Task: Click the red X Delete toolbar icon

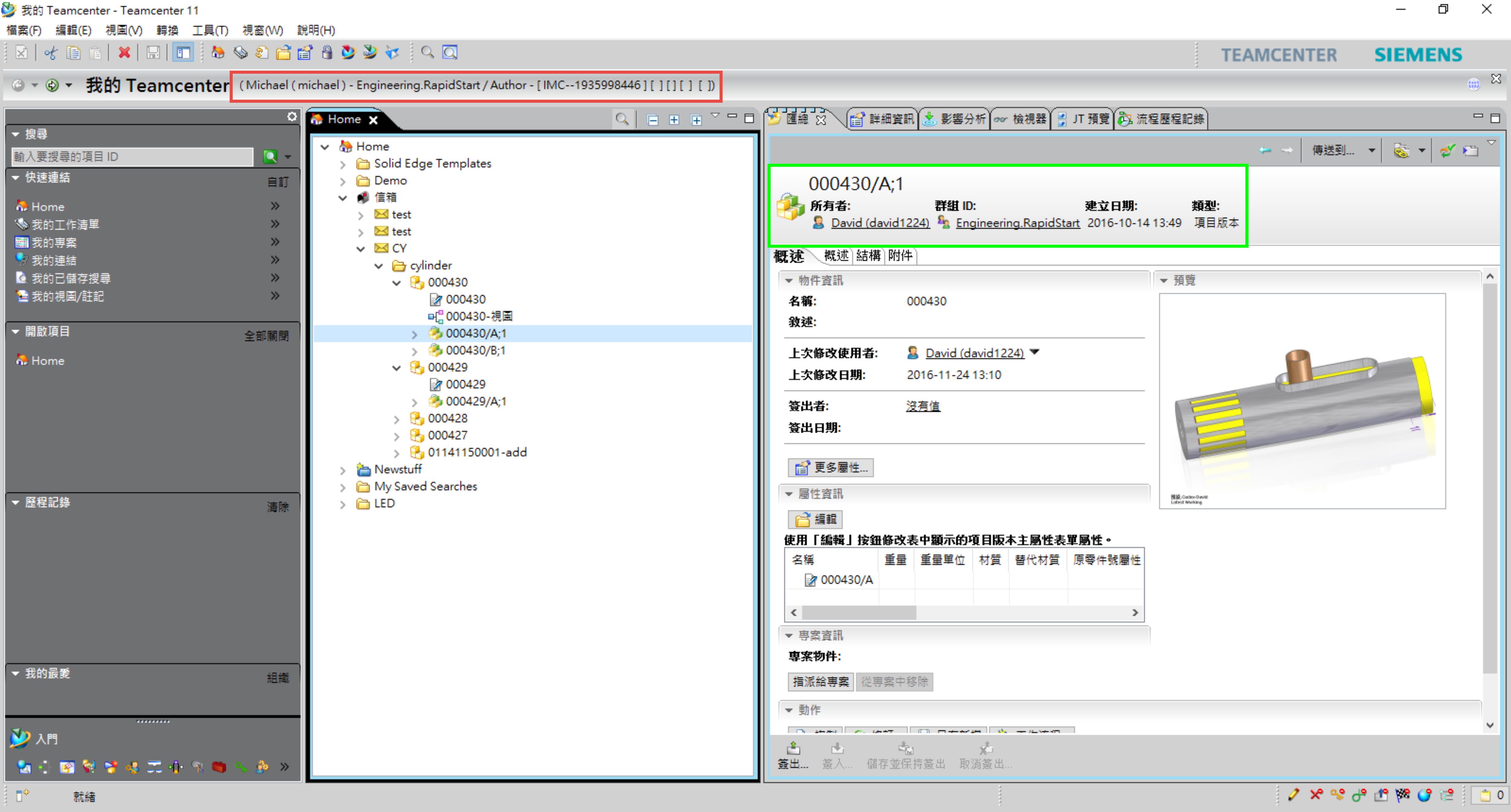Action: click(124, 53)
